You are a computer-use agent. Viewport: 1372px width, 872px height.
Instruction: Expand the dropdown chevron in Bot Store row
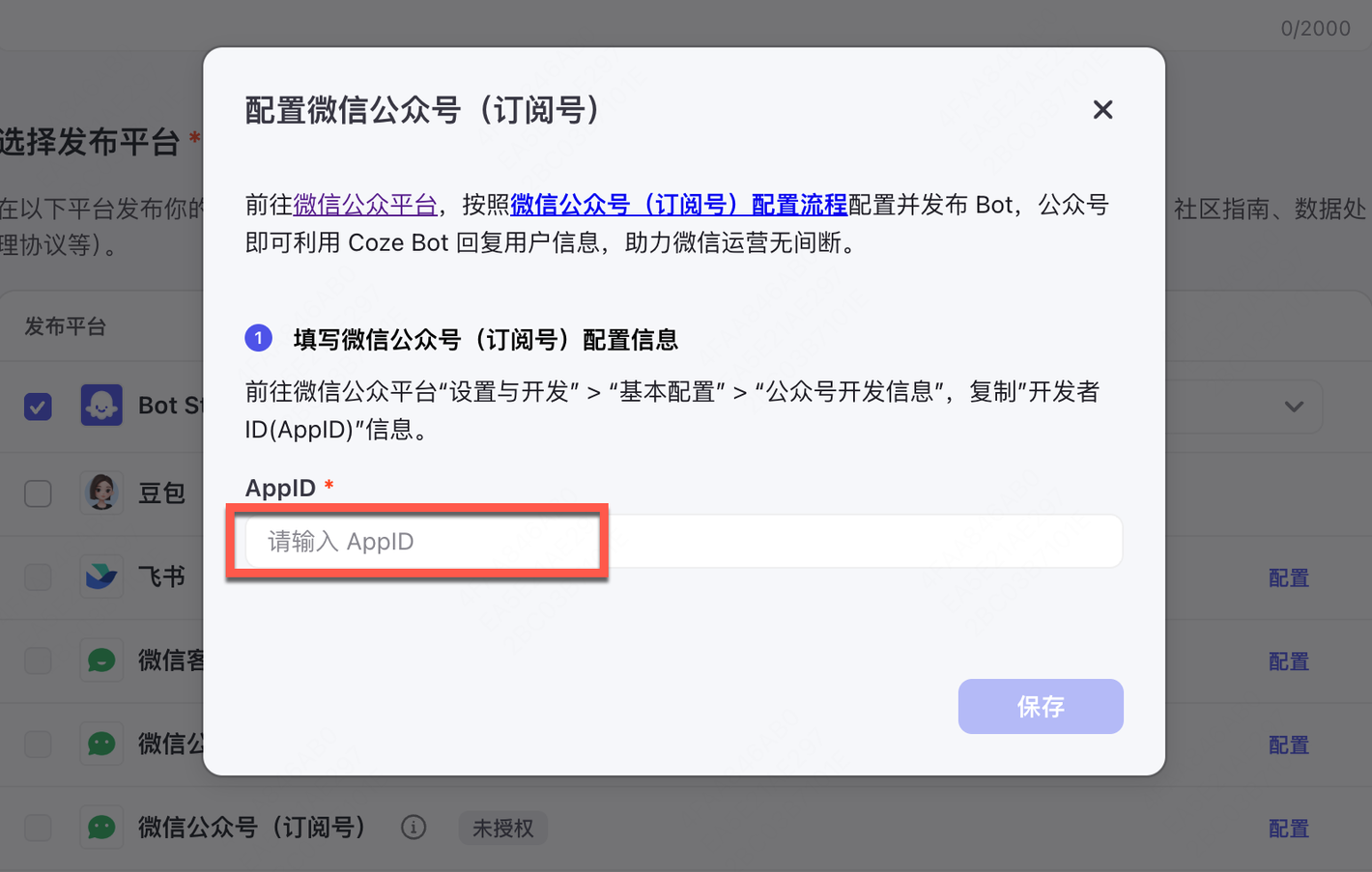(1294, 407)
